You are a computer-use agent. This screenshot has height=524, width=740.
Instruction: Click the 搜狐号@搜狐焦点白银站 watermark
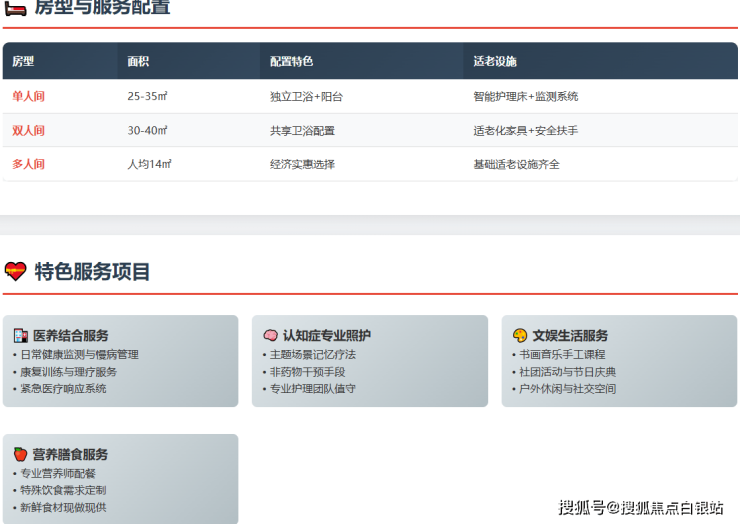(641, 507)
